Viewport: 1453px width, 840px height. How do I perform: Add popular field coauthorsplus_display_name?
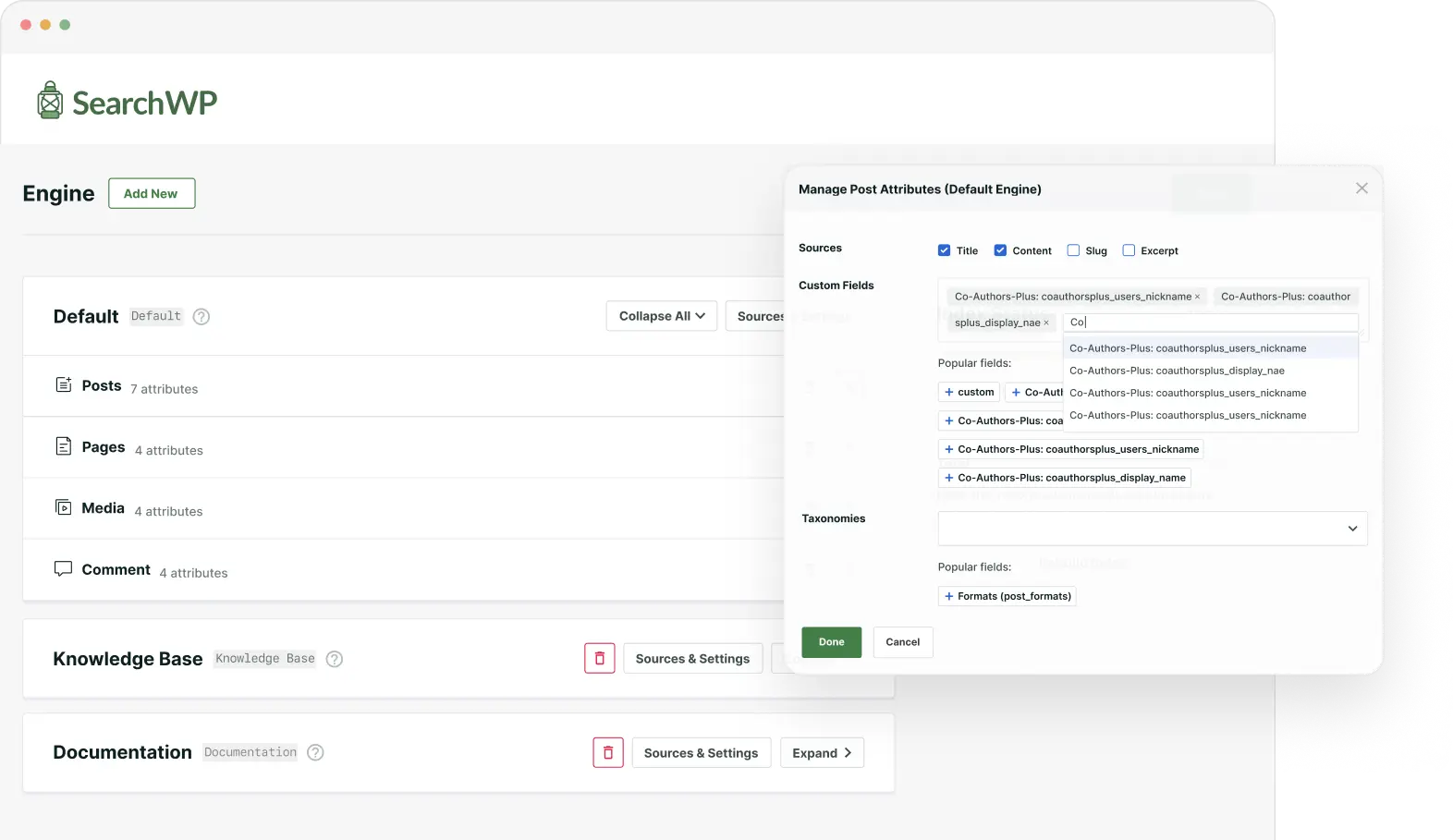tap(1064, 478)
